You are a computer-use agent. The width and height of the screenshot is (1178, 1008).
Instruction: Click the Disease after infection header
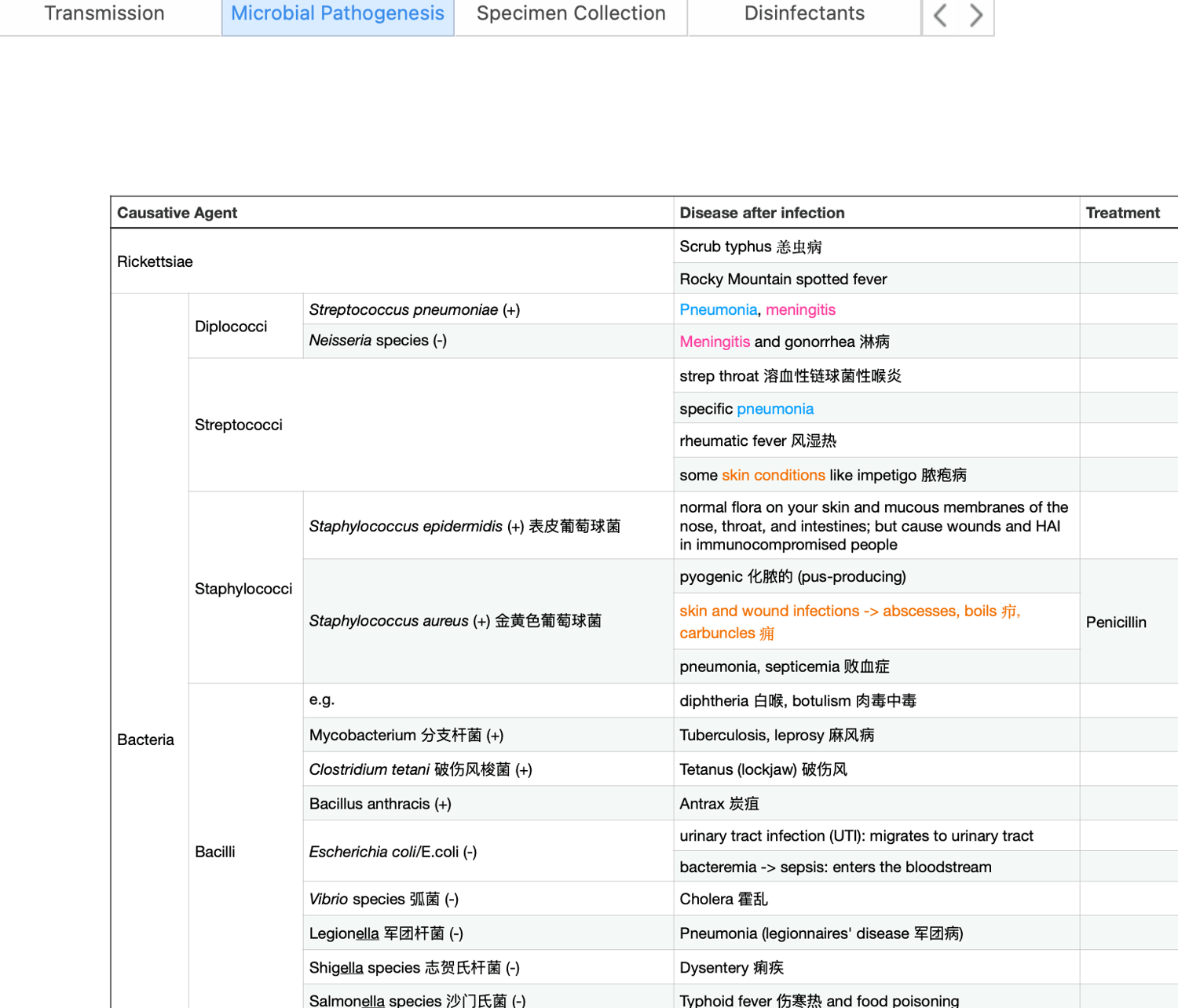tap(876, 213)
